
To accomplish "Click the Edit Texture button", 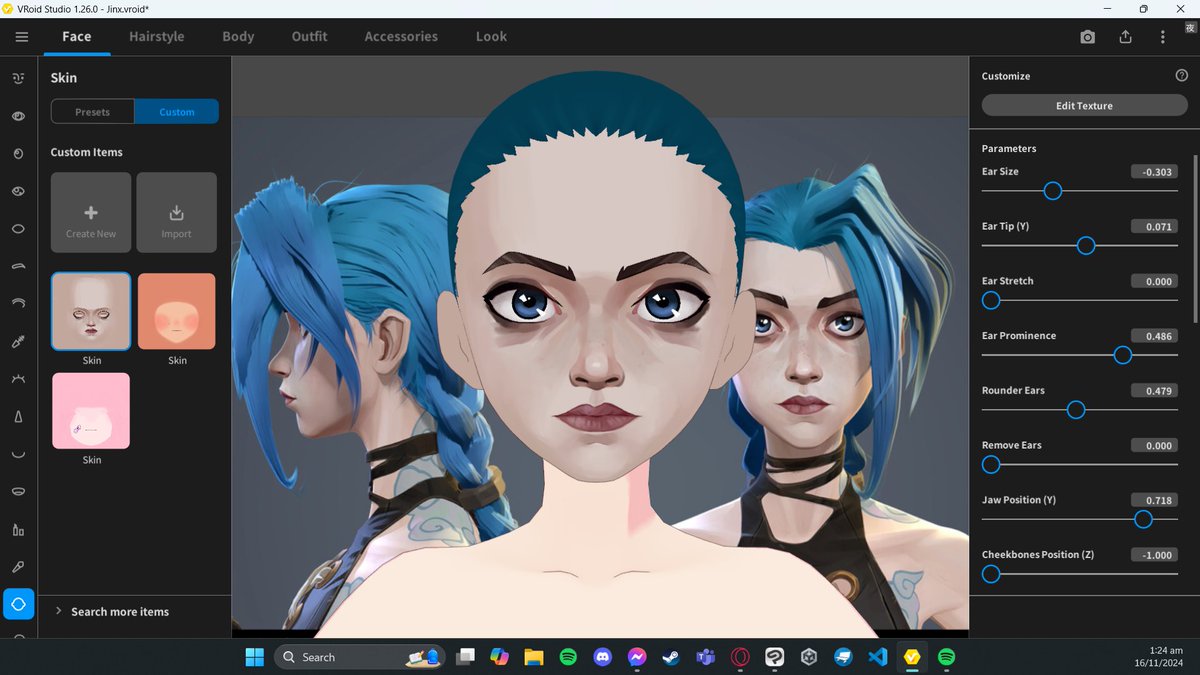I will [1084, 105].
